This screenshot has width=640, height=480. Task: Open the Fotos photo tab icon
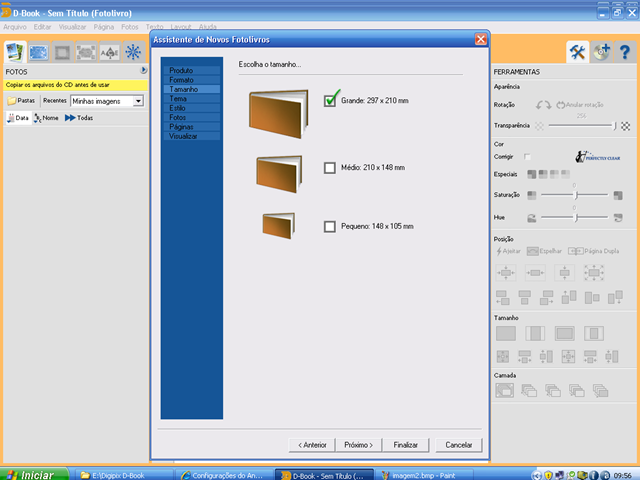point(15,52)
